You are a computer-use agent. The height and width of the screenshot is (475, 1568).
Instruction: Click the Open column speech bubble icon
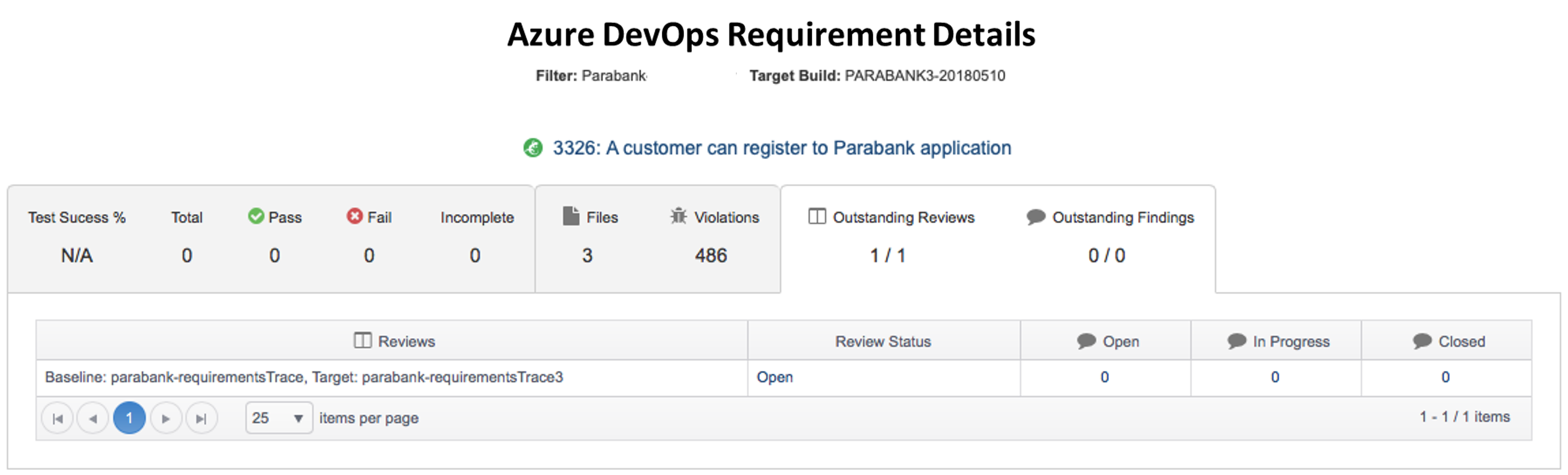pos(1086,341)
